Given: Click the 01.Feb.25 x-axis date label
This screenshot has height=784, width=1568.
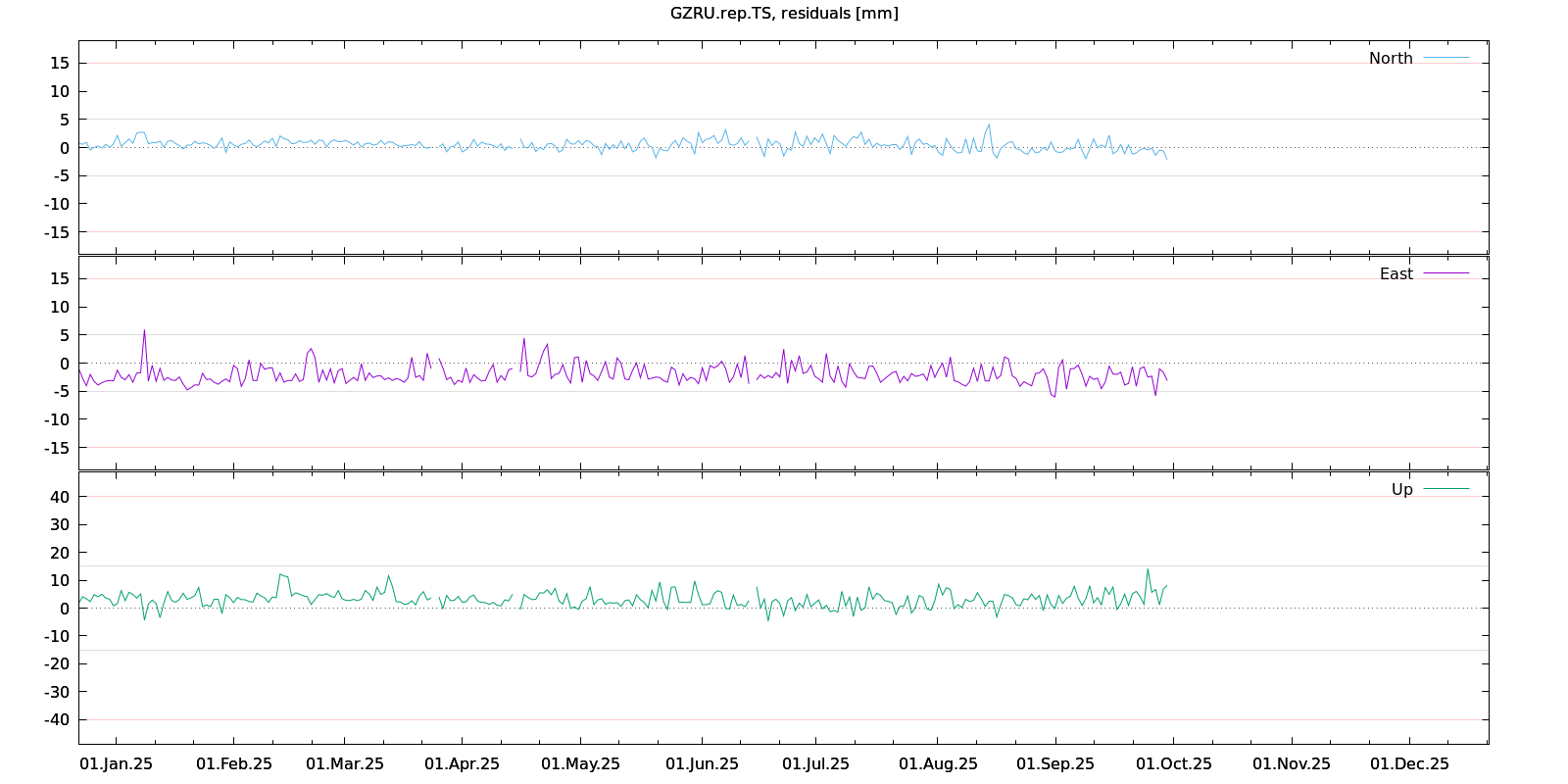Looking at the screenshot, I should [234, 763].
